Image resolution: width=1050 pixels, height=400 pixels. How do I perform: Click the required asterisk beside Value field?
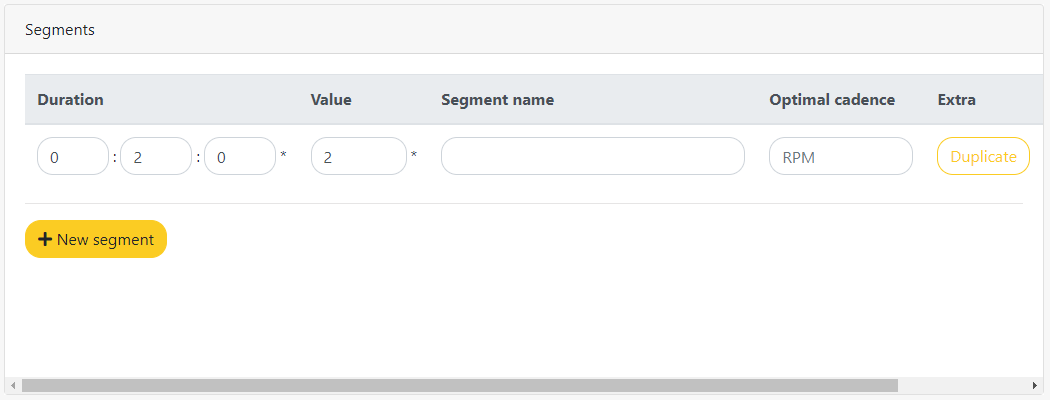click(x=414, y=155)
